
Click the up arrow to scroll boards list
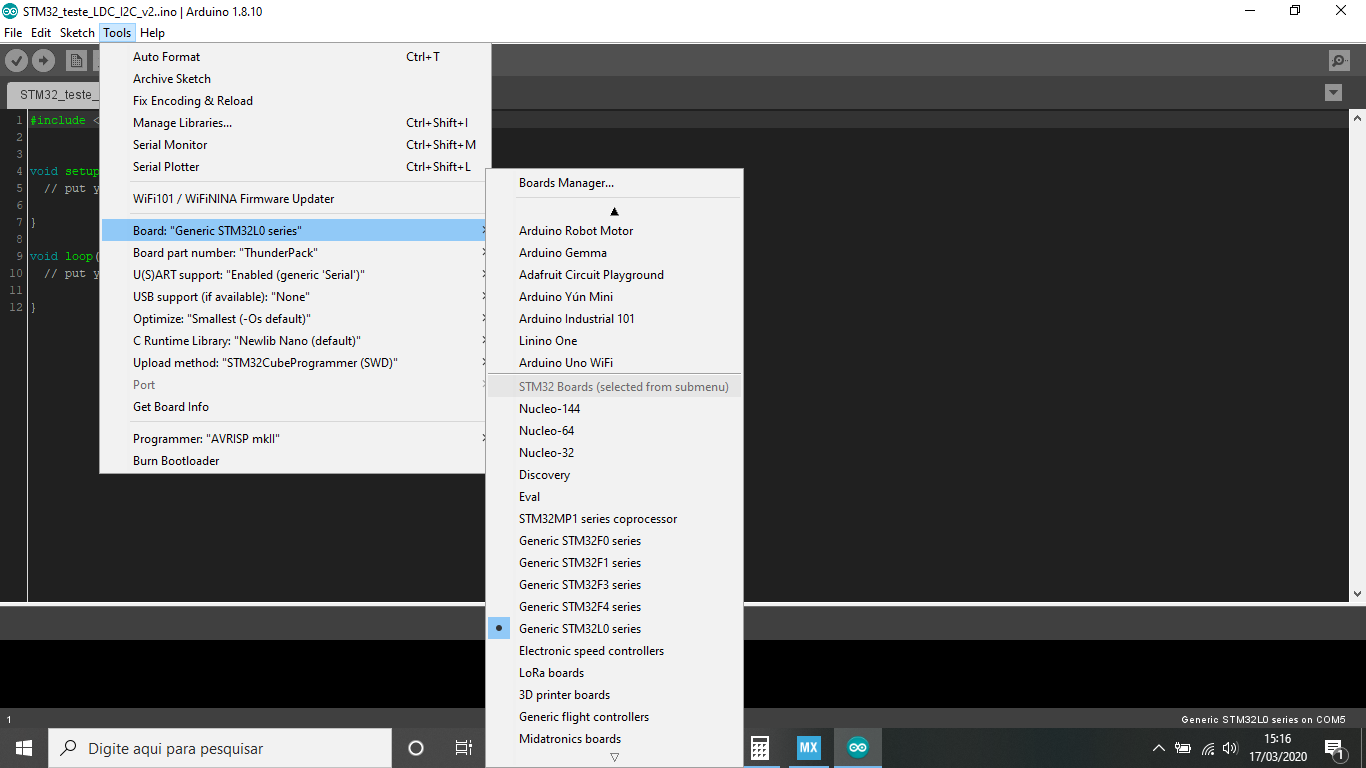tap(614, 211)
